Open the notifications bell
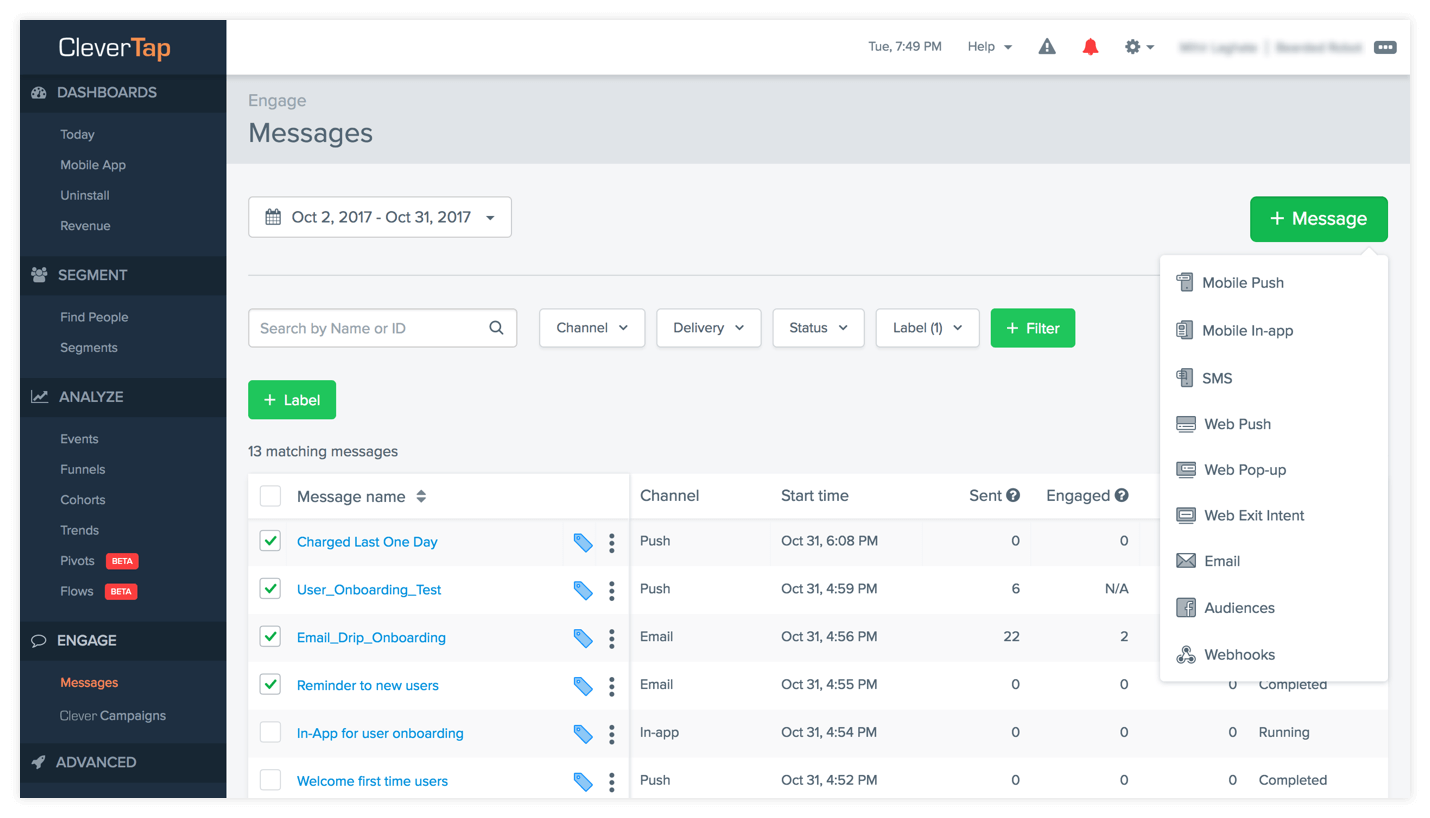The width and height of the screenshot is (1430, 818). 1090,46
